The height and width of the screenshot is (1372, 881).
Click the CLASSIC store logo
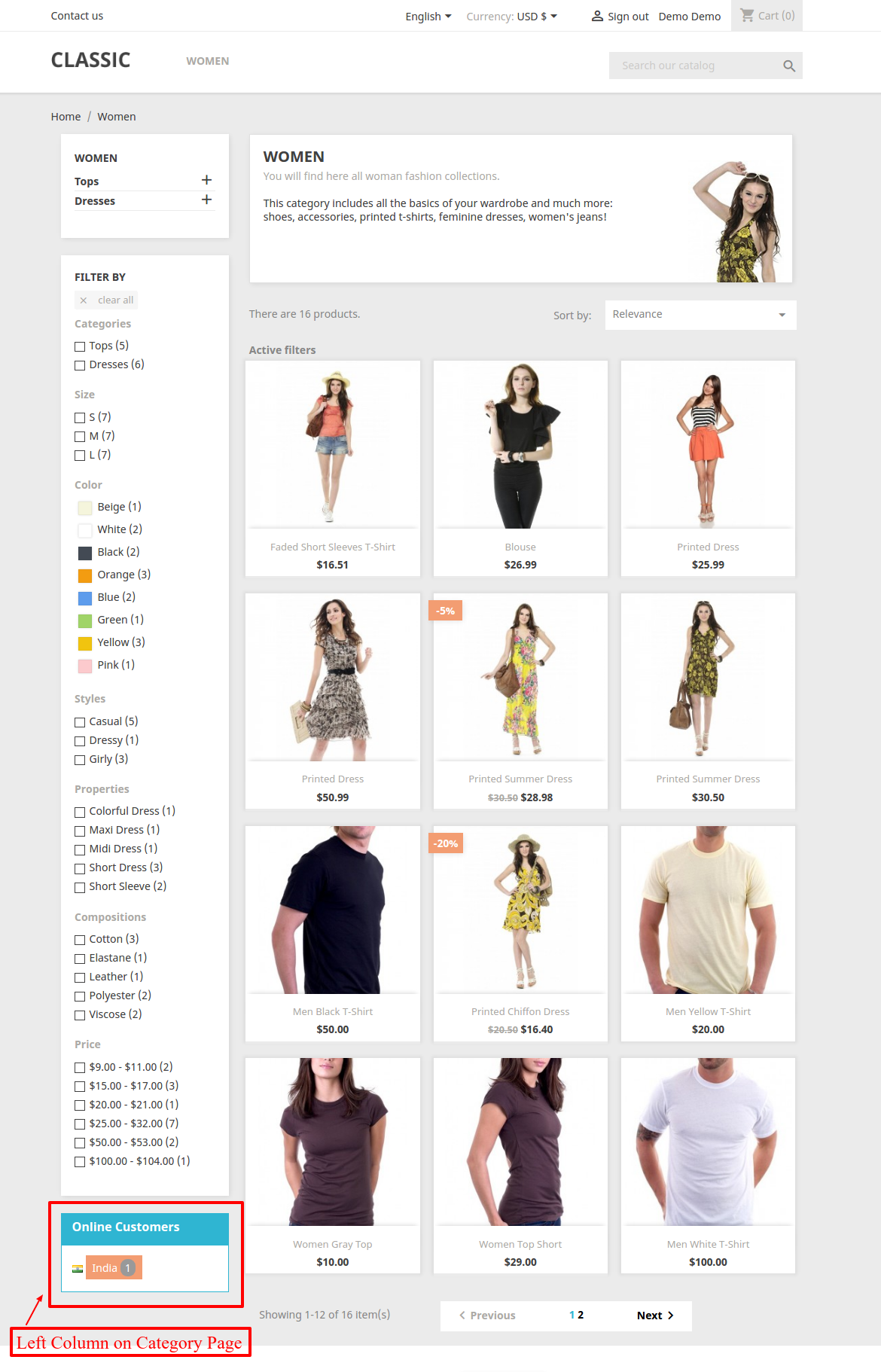click(x=90, y=60)
